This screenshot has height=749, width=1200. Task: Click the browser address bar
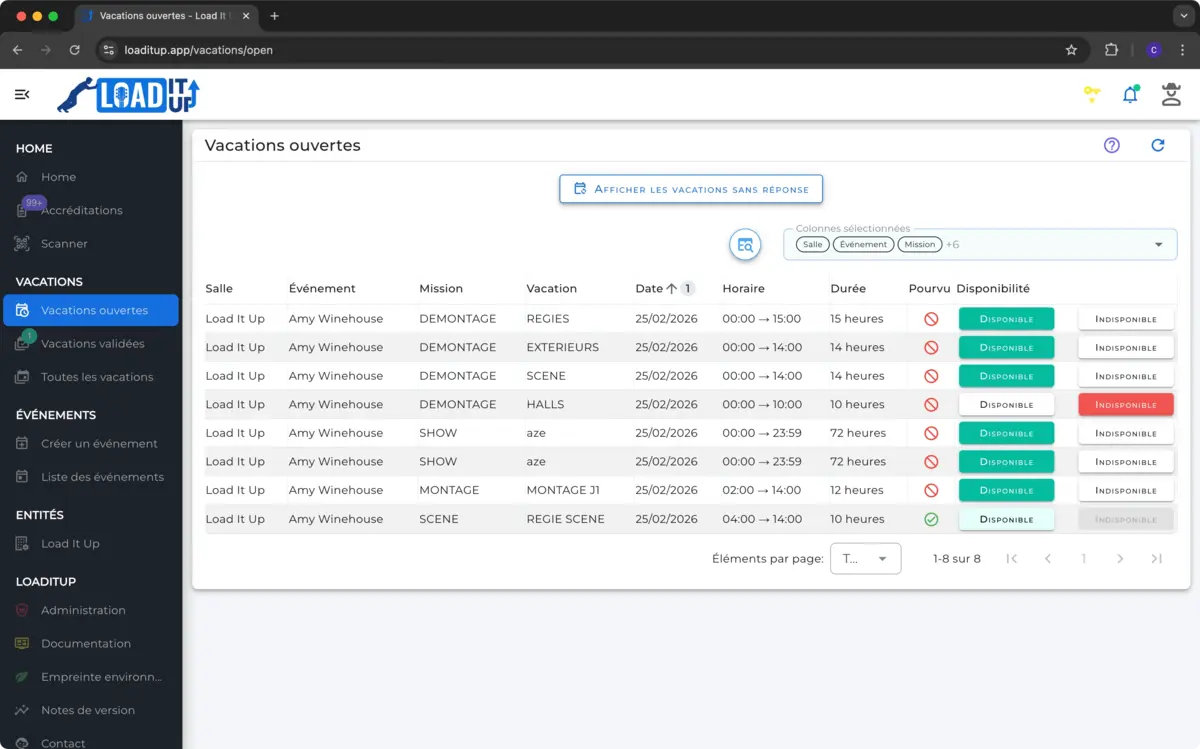(580, 50)
